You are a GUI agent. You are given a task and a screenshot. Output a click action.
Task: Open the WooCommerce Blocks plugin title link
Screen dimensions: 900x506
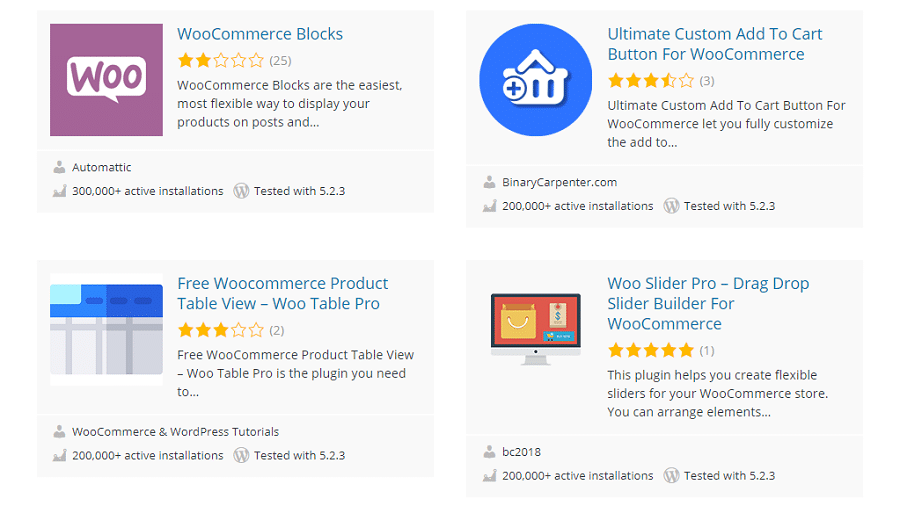[x=260, y=34]
